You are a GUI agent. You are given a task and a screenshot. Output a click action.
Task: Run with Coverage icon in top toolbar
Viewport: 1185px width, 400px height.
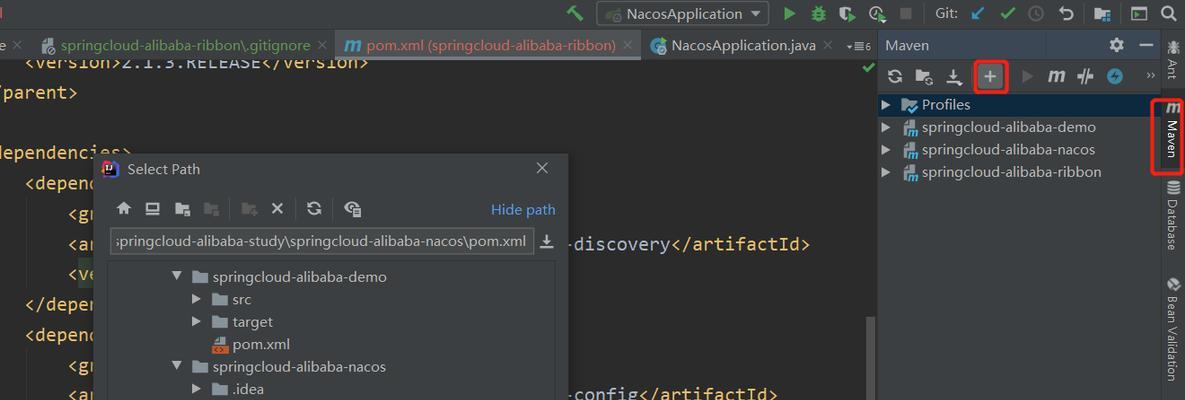tap(848, 14)
